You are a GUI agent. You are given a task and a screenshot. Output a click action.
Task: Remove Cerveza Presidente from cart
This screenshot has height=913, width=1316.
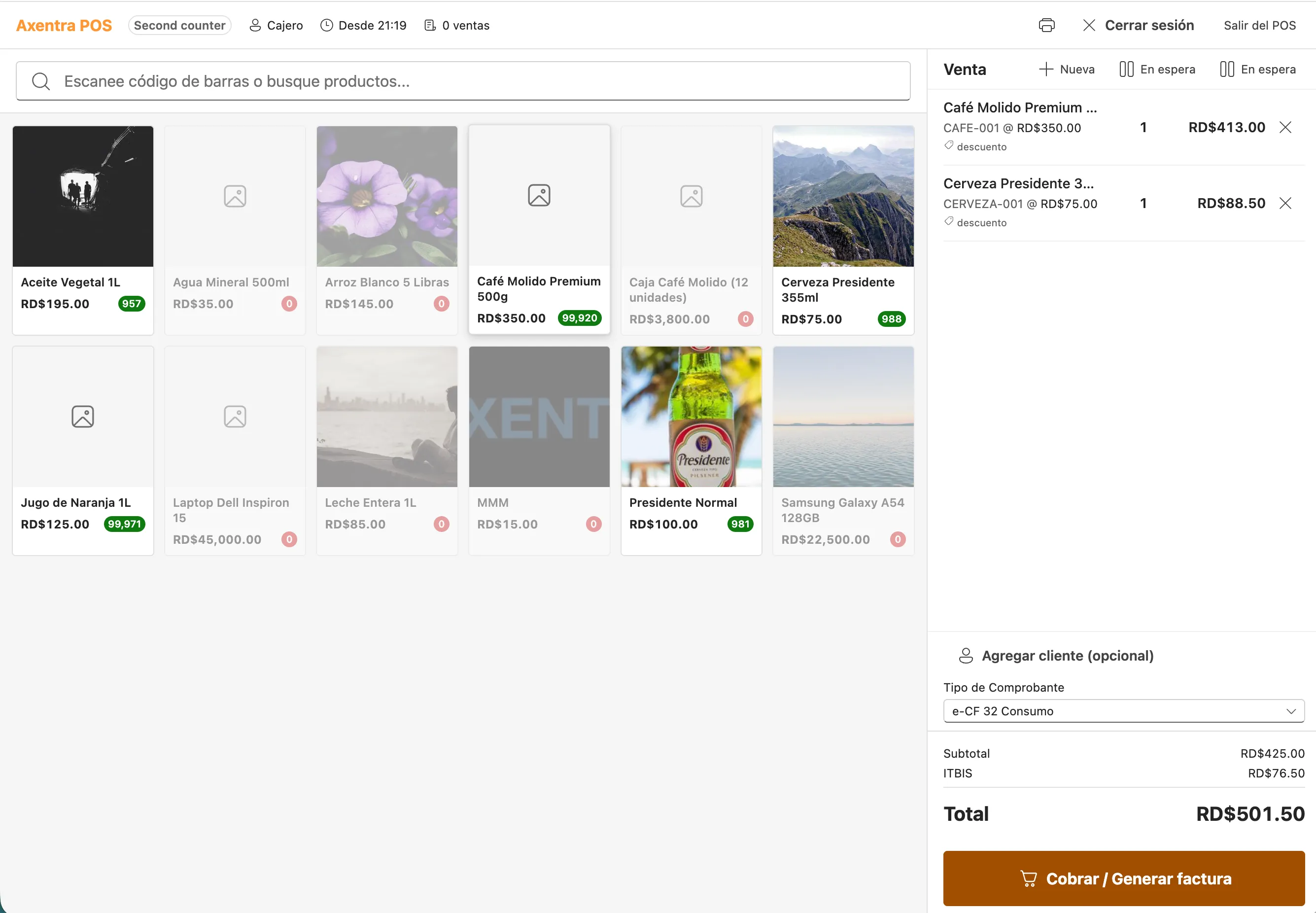(1286, 203)
